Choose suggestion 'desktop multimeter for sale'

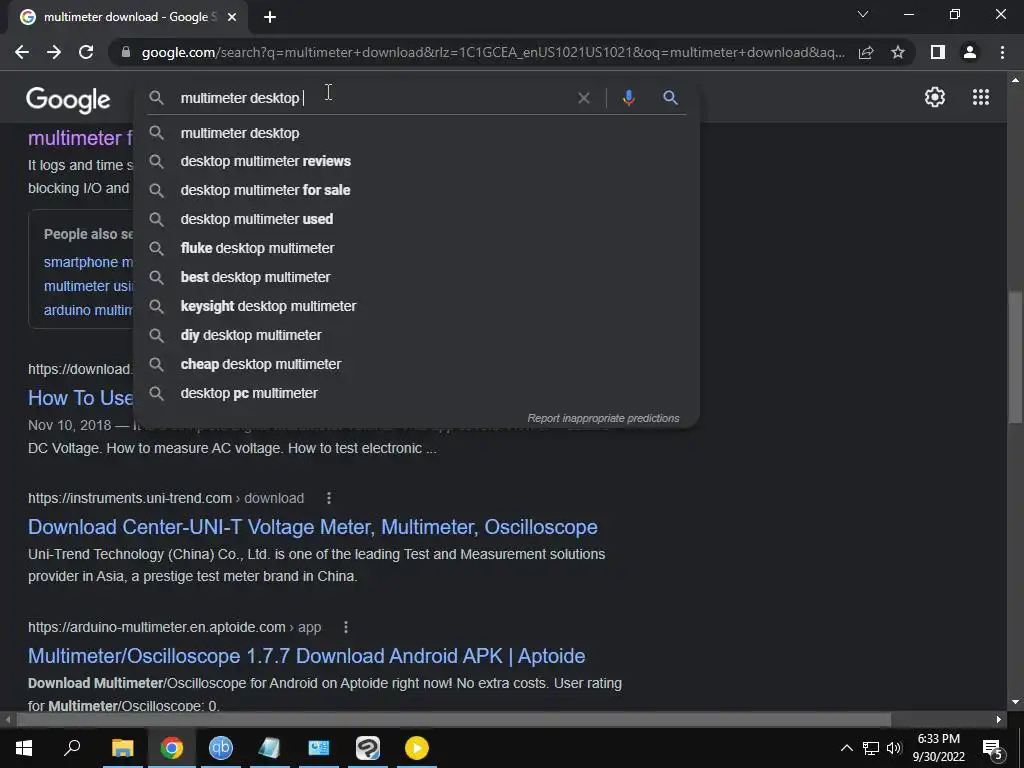(x=416, y=190)
